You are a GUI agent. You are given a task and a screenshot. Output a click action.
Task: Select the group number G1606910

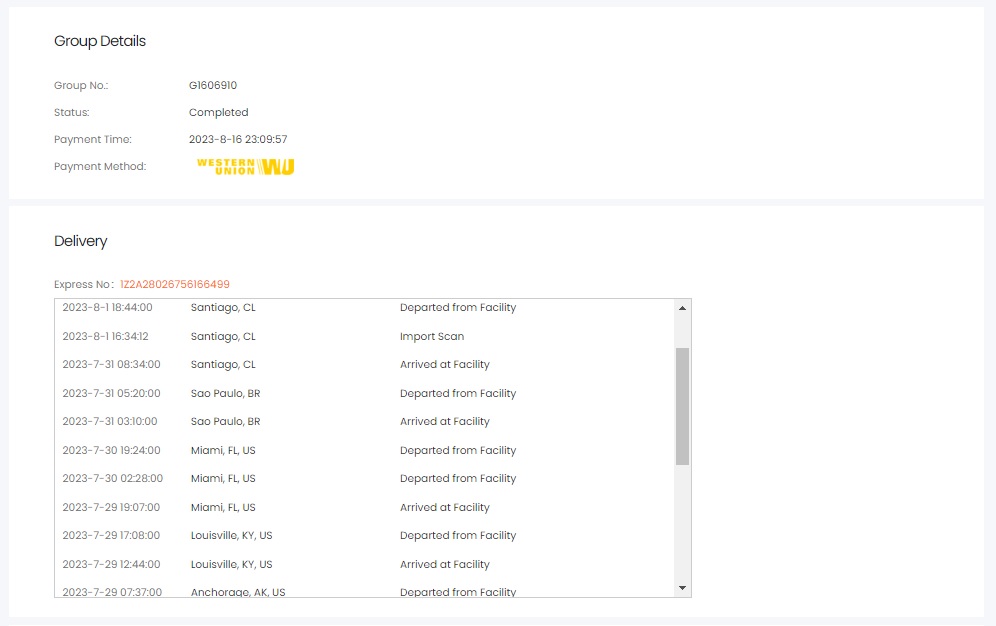click(x=213, y=86)
